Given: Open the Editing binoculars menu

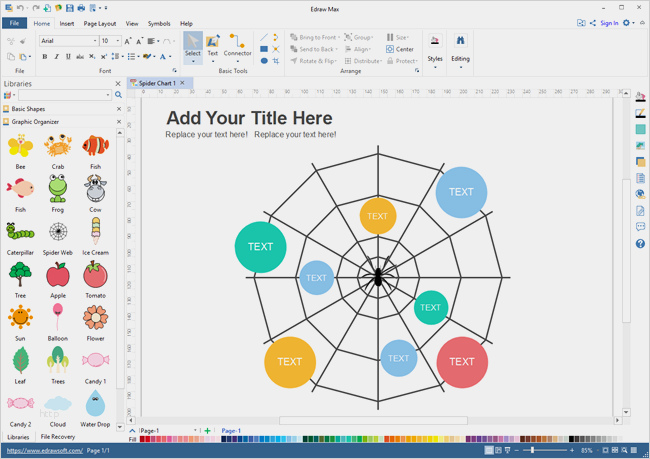Looking at the screenshot, I should point(461,50).
